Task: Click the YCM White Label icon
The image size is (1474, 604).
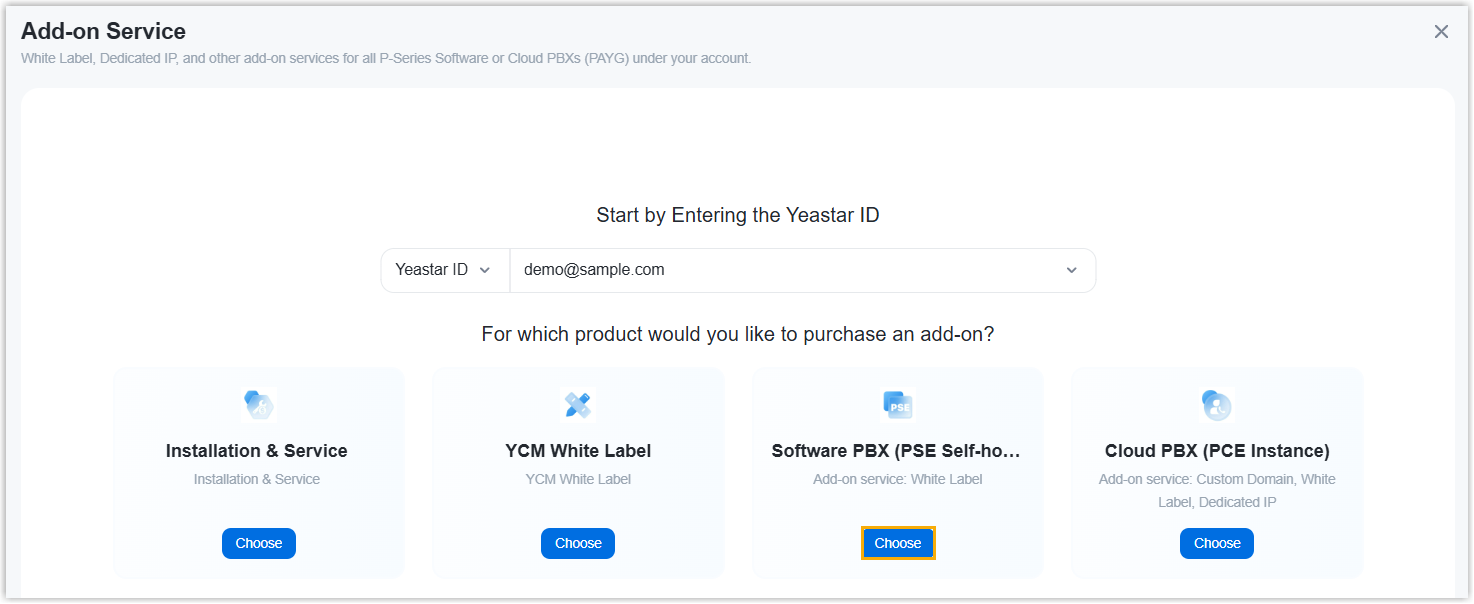Action: pos(578,405)
